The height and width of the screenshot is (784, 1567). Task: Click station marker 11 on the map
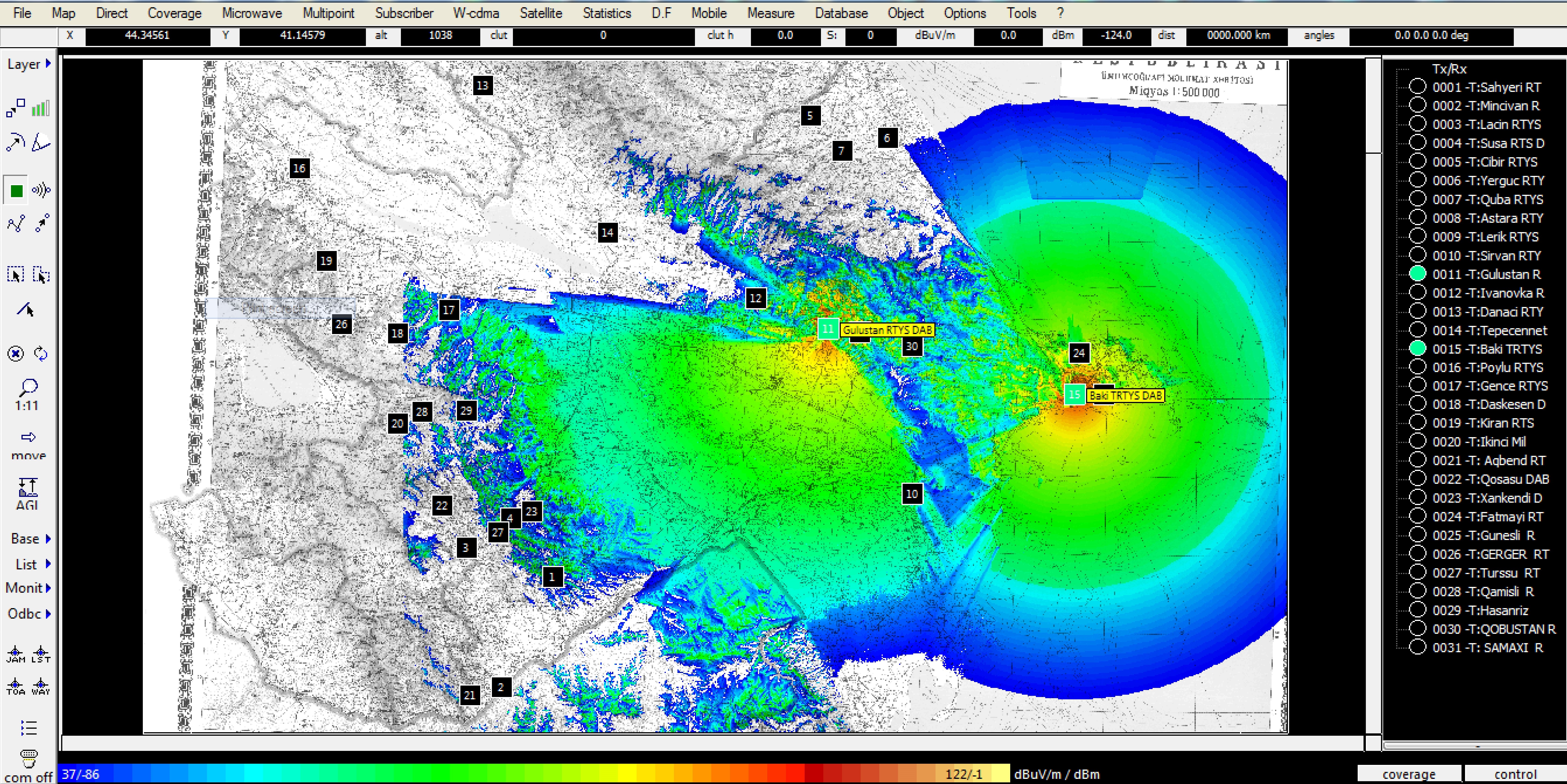click(828, 329)
